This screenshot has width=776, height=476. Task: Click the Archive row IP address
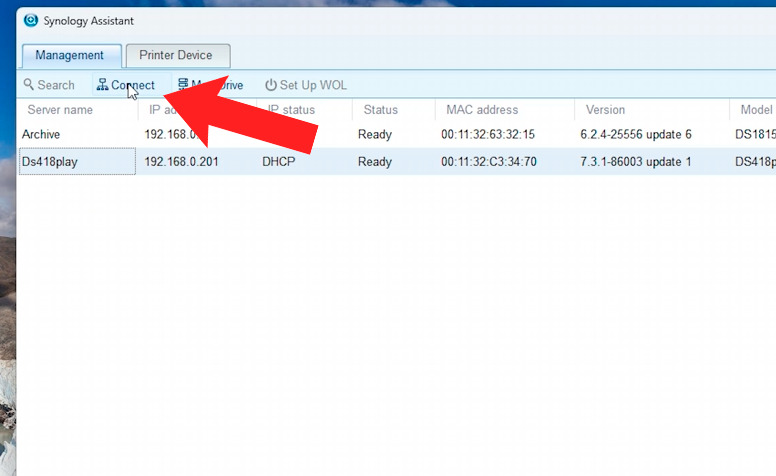point(172,135)
